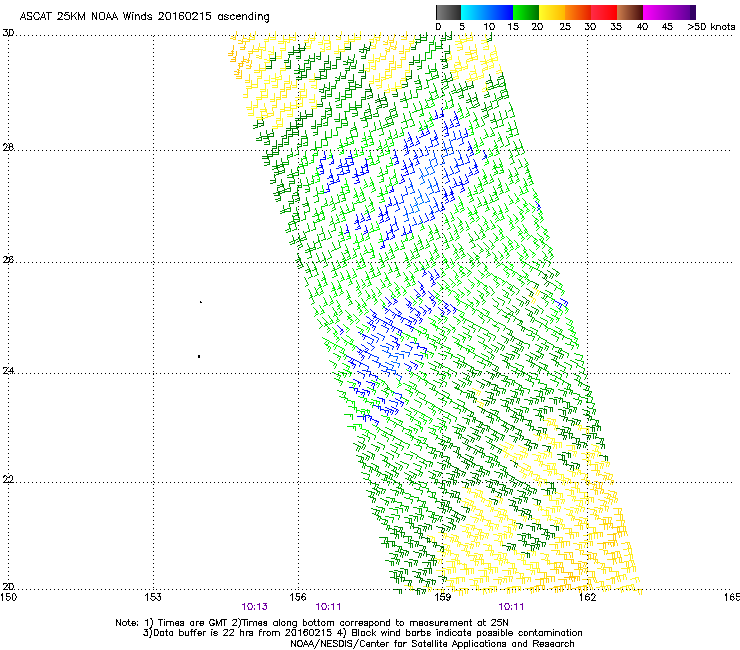The width and height of the screenshot is (740, 650).
Task: Click the "0" label under the color bar
Action: [x=438, y=27]
